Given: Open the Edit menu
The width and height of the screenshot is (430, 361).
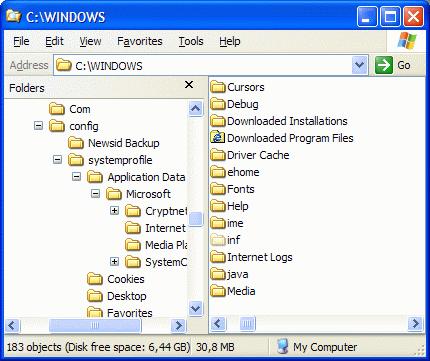Looking at the screenshot, I should (54, 41).
